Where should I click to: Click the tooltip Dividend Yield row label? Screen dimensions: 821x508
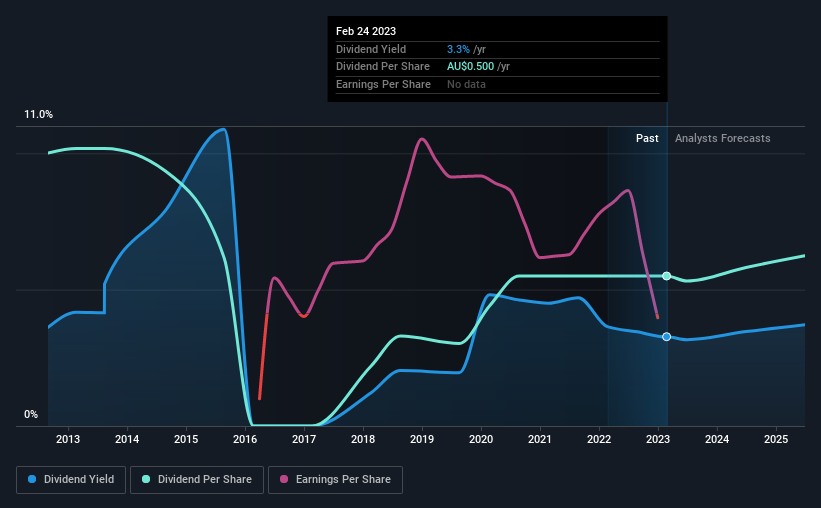pos(371,49)
